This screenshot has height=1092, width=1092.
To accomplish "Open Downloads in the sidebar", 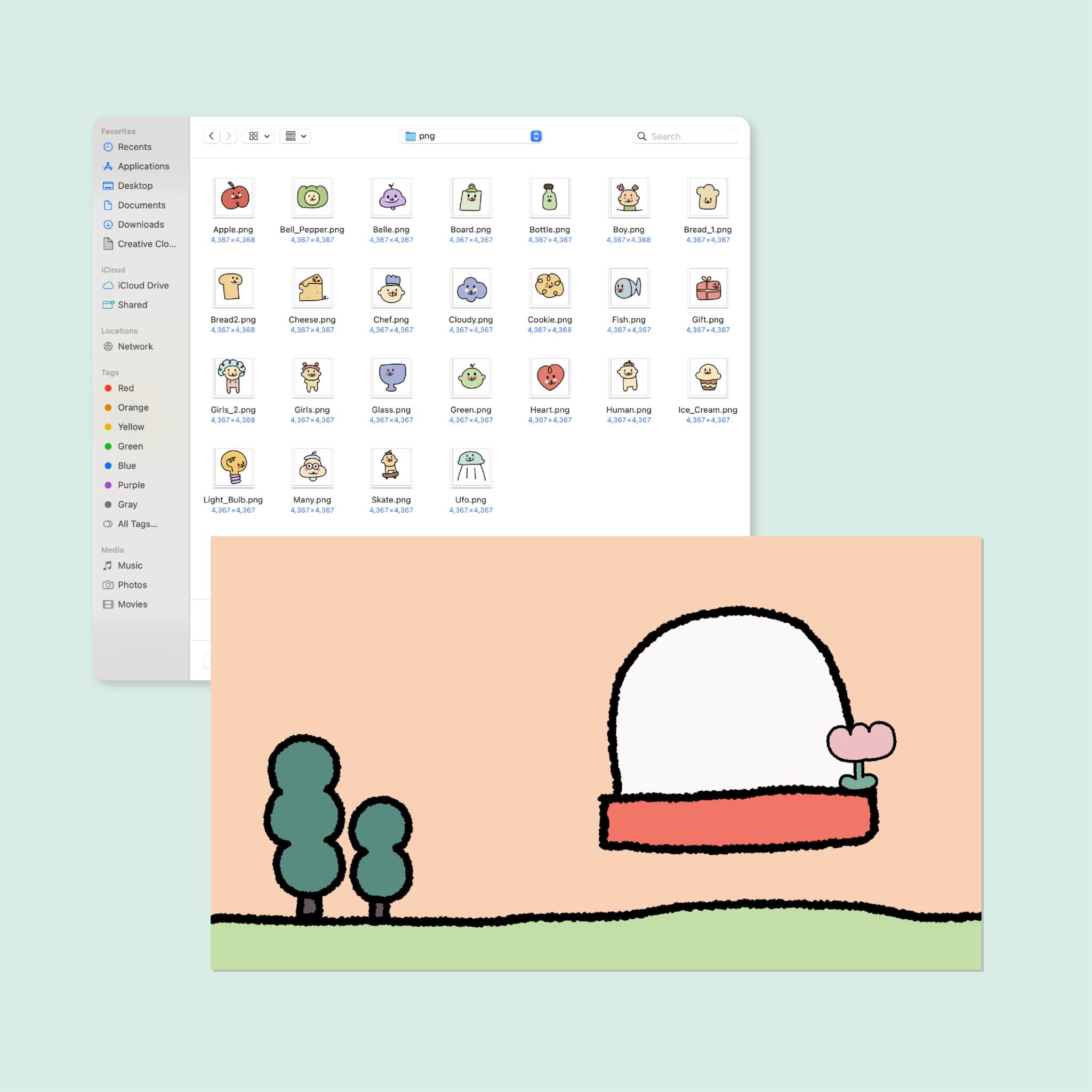I will point(133,224).
